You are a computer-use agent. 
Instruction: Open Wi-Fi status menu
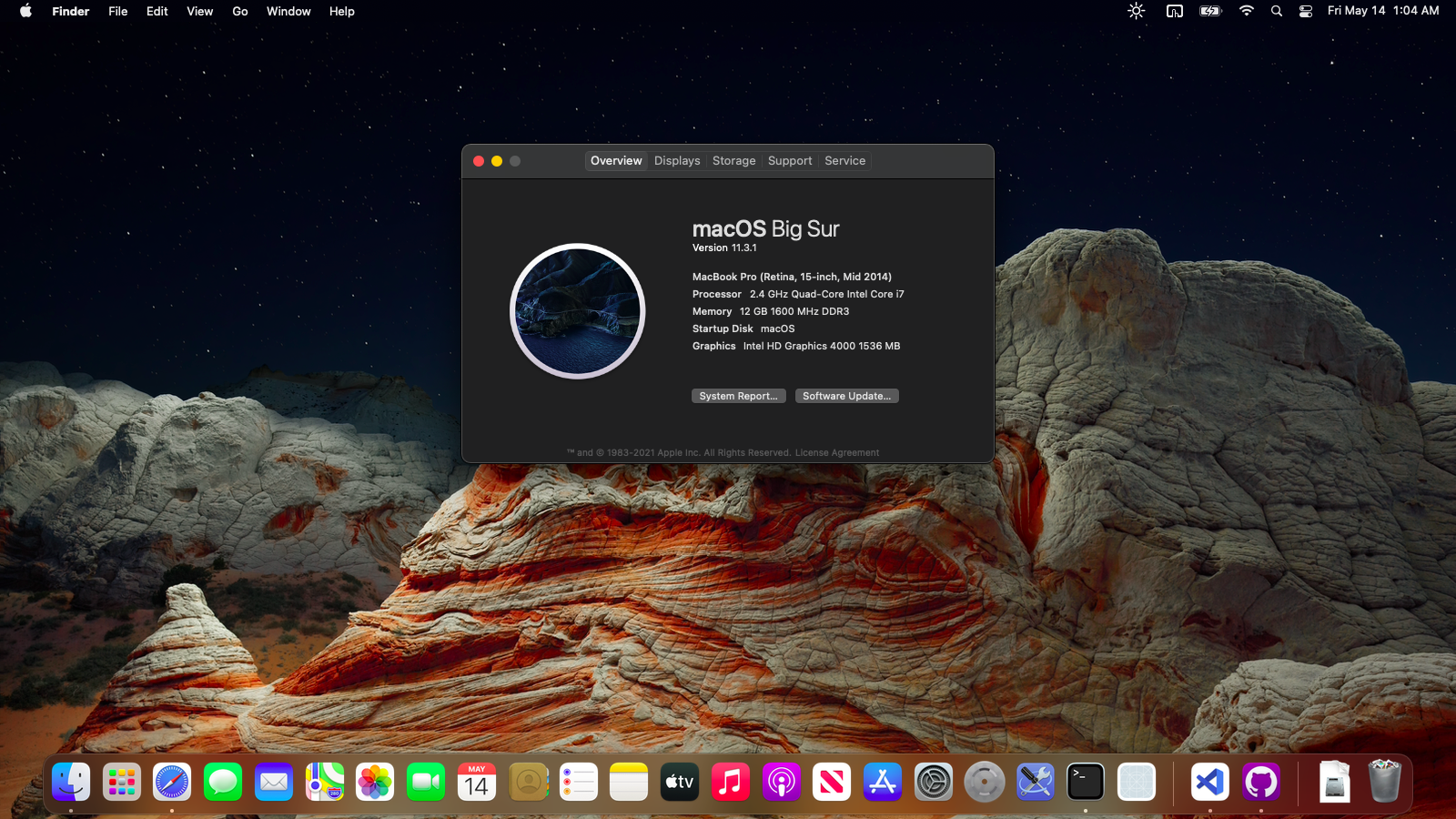1247,11
